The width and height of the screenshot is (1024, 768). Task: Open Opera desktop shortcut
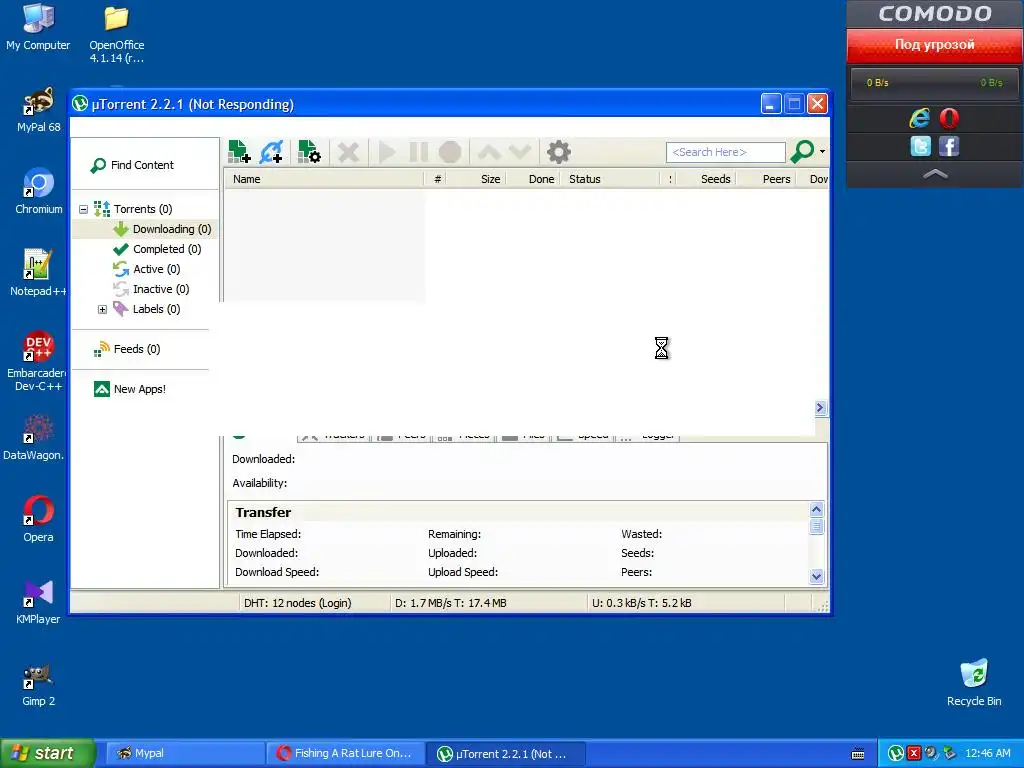[x=39, y=519]
